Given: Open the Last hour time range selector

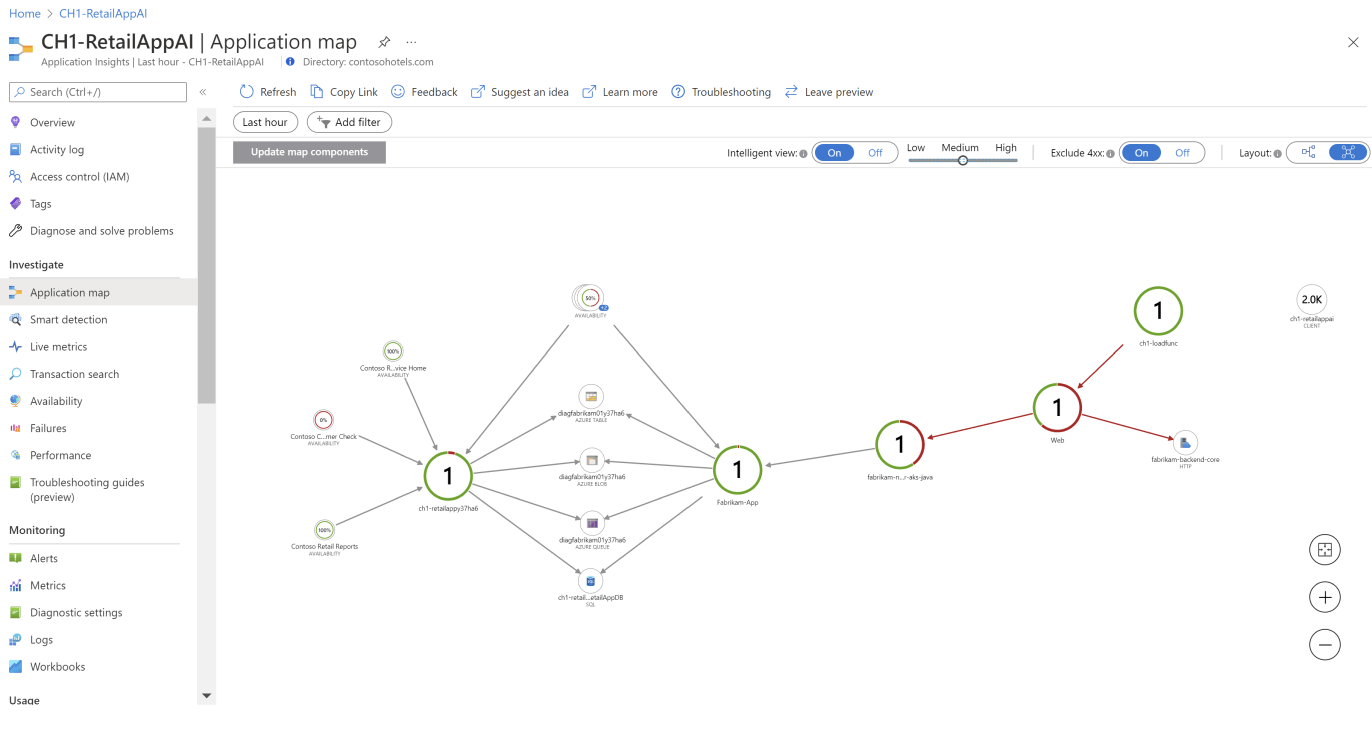Looking at the screenshot, I should tap(265, 122).
